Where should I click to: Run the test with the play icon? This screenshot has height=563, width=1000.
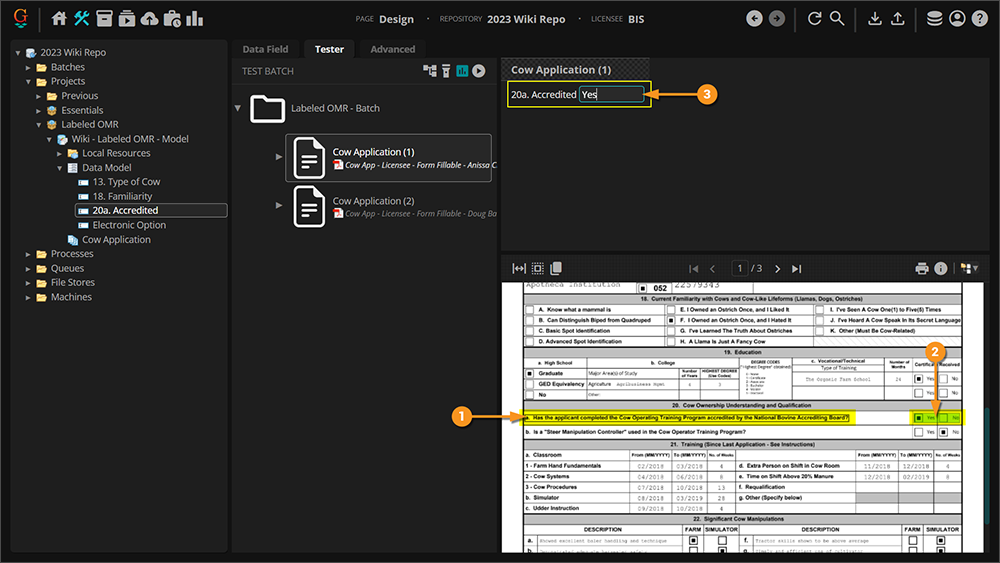click(x=479, y=71)
